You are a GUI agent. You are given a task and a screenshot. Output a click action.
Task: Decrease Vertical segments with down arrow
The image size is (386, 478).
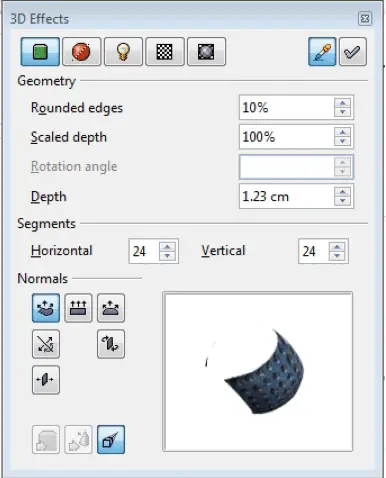pos(337,256)
